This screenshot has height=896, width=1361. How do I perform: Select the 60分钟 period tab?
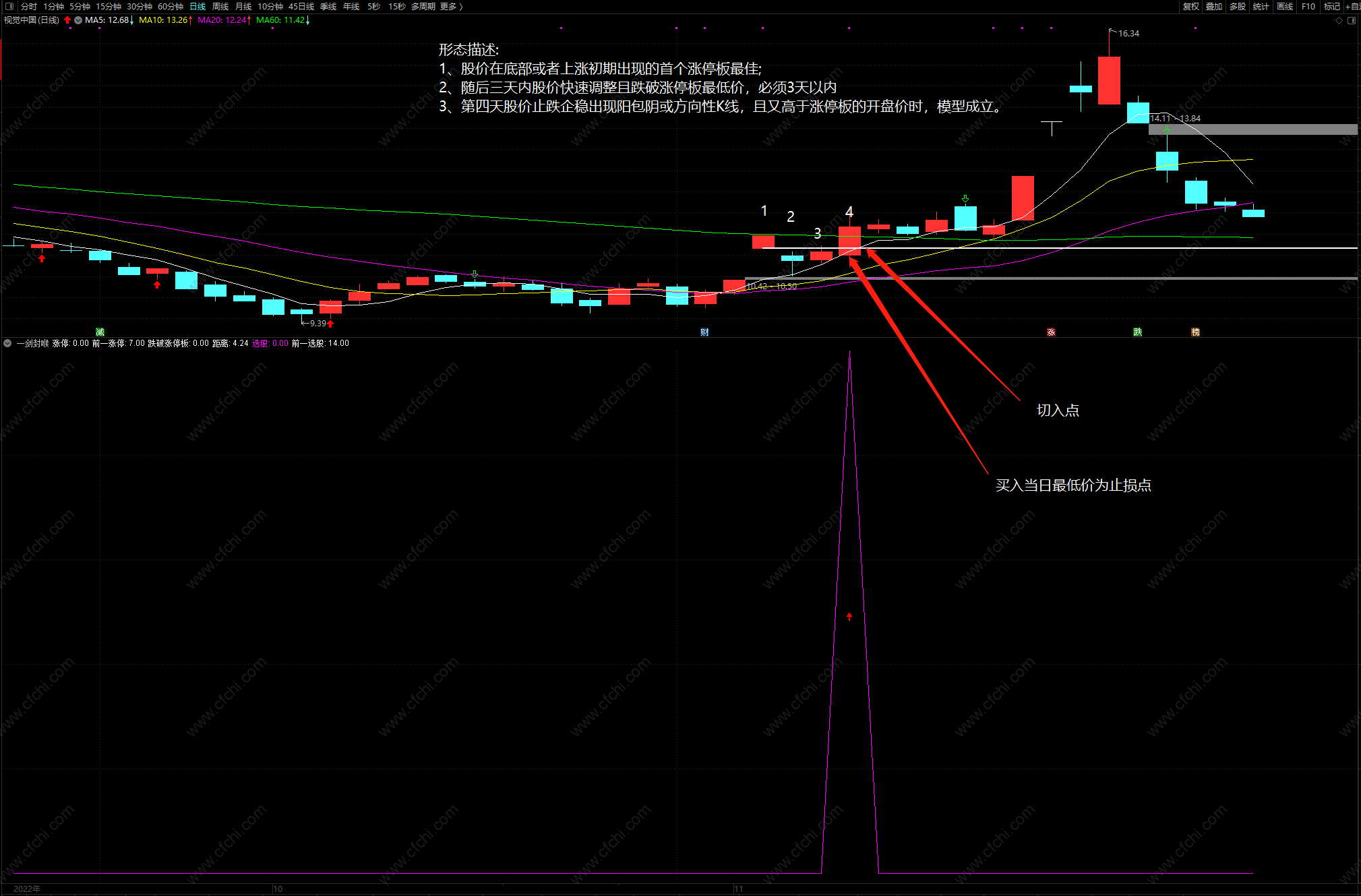171,6
